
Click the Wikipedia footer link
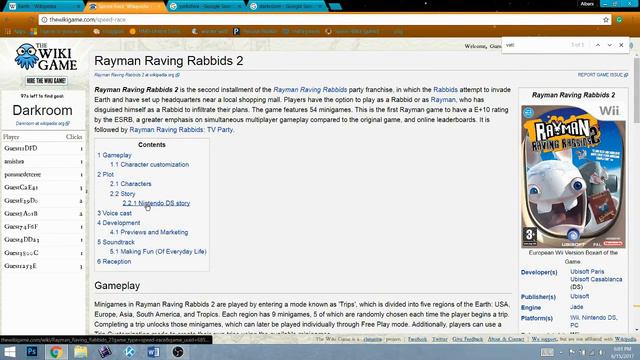pyautogui.click(x=625, y=339)
